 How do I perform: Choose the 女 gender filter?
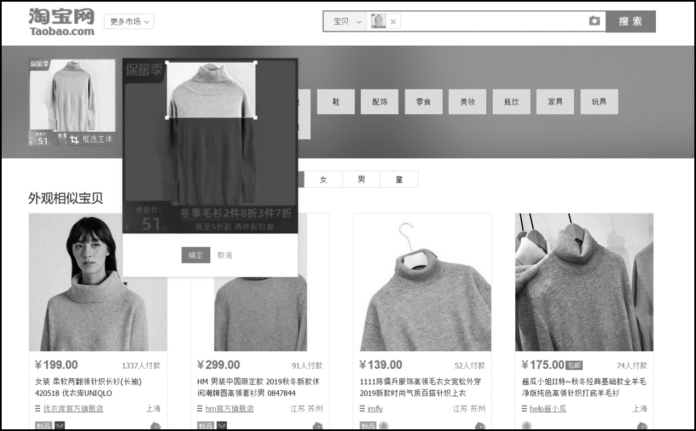323,180
